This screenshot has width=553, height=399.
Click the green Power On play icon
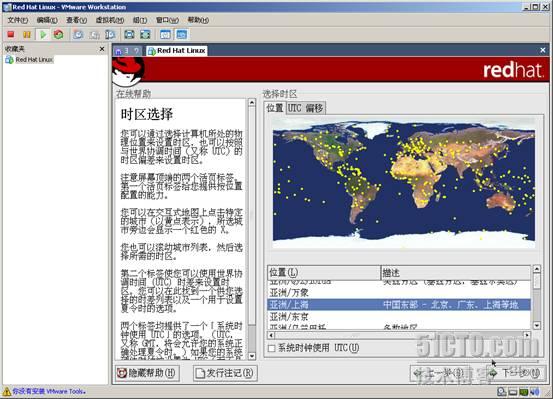pyautogui.click(x=43, y=34)
